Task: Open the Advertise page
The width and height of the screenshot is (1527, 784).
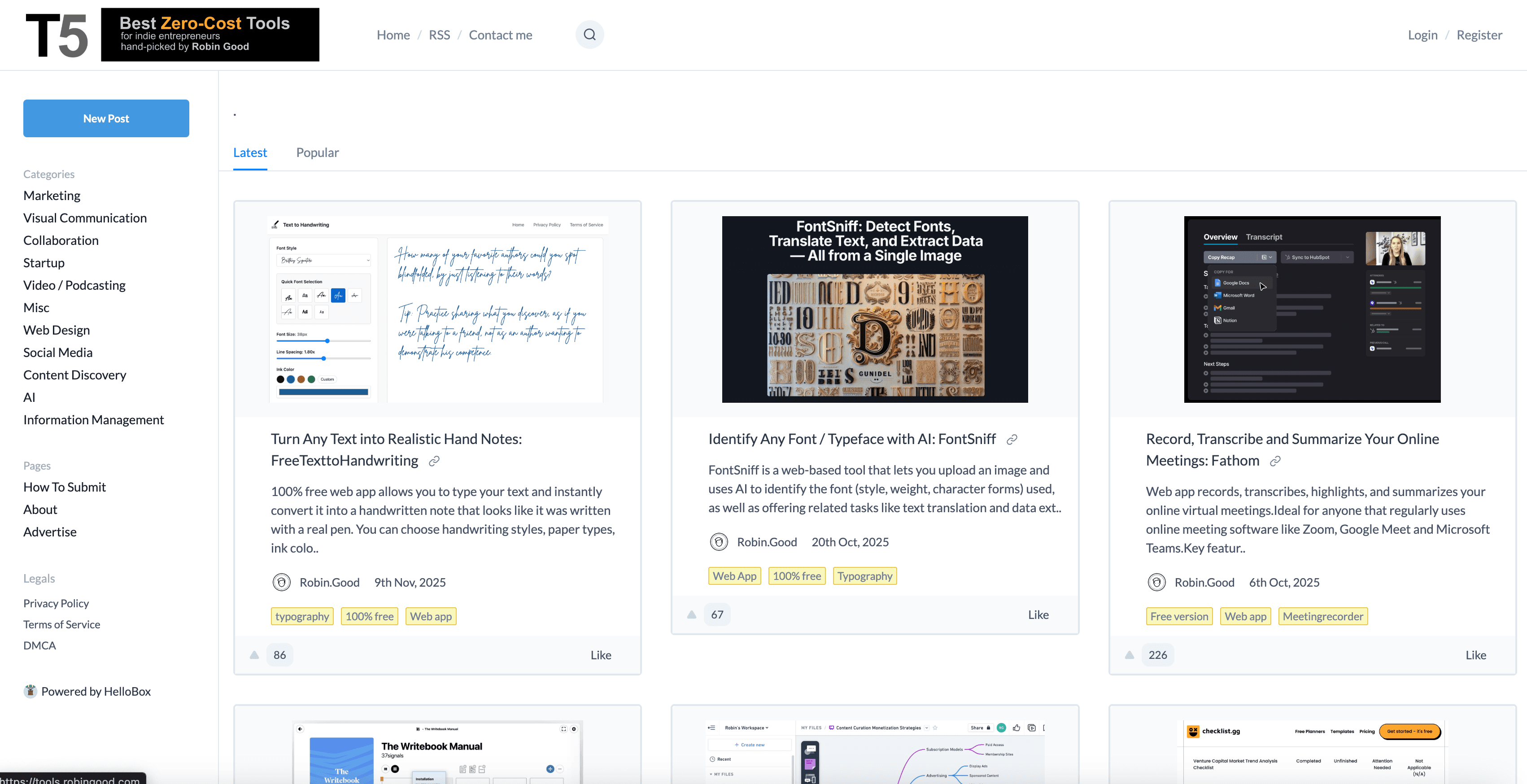Action: 50,532
